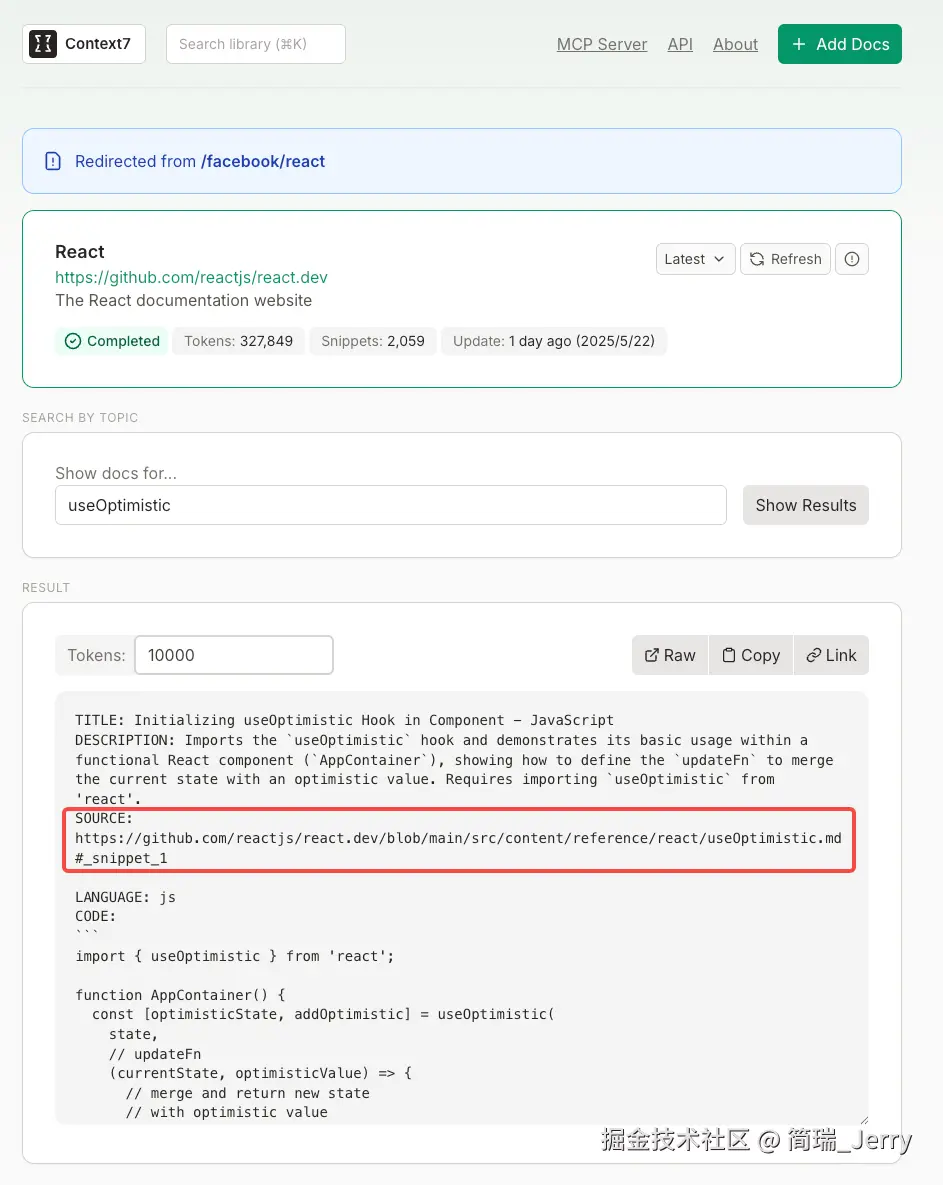Viewport: 943px width, 1185px height.
Task: Click the green Completed checkmark icon
Action: [x=72, y=341]
